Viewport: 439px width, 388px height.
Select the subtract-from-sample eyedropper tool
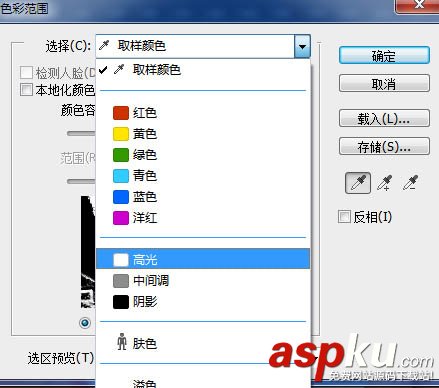410,183
